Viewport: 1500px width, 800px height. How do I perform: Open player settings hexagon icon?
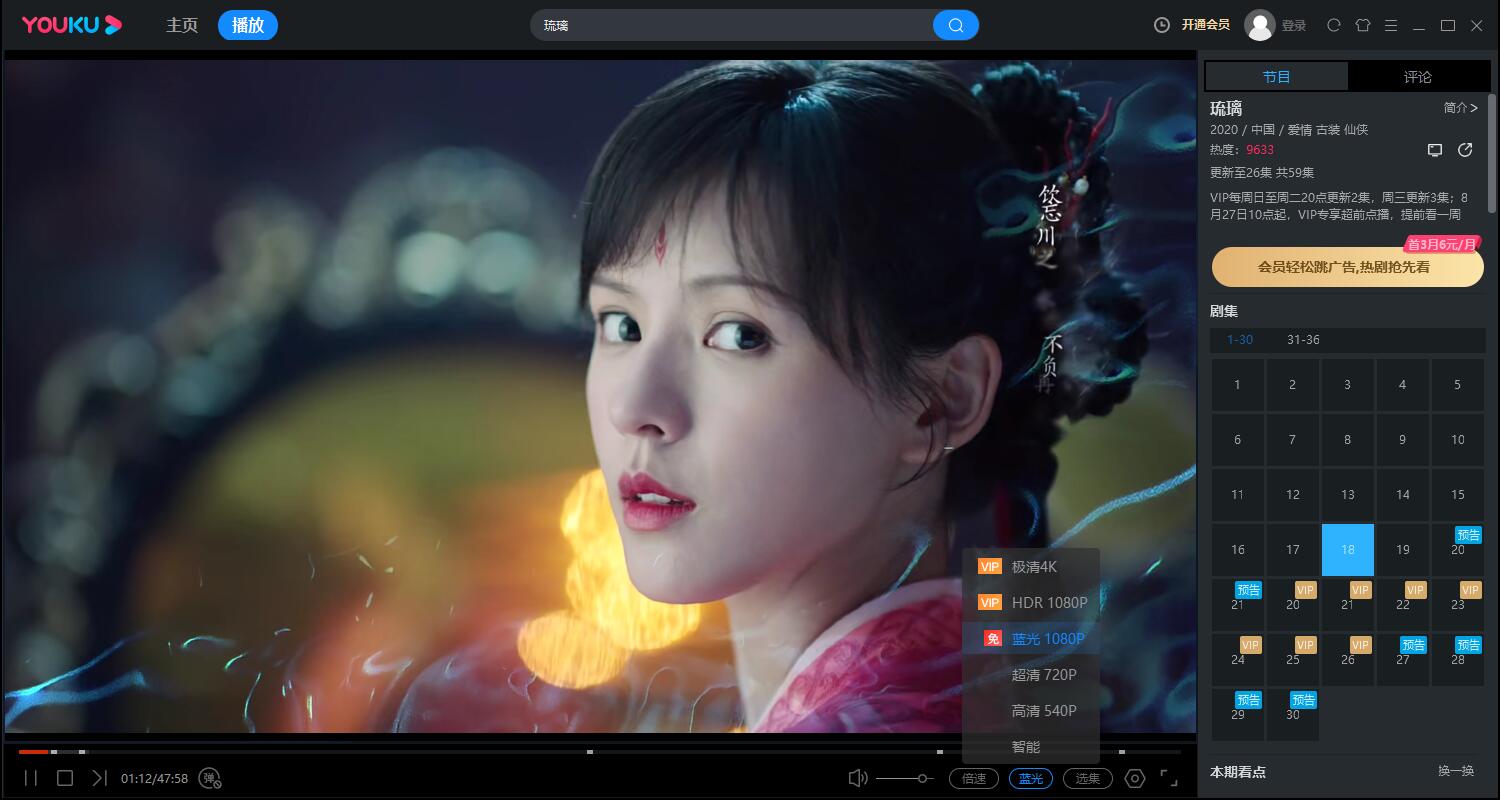point(1135,778)
